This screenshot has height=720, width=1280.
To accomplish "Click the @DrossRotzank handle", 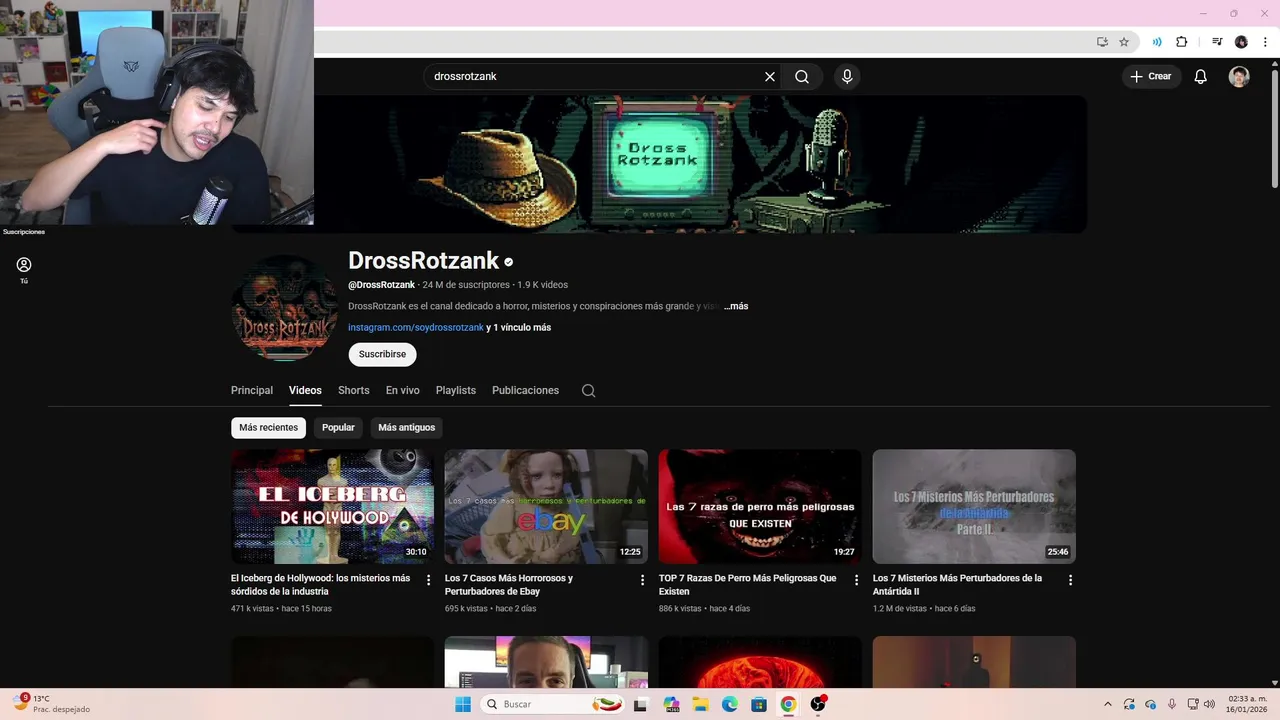I will click(x=381, y=285).
